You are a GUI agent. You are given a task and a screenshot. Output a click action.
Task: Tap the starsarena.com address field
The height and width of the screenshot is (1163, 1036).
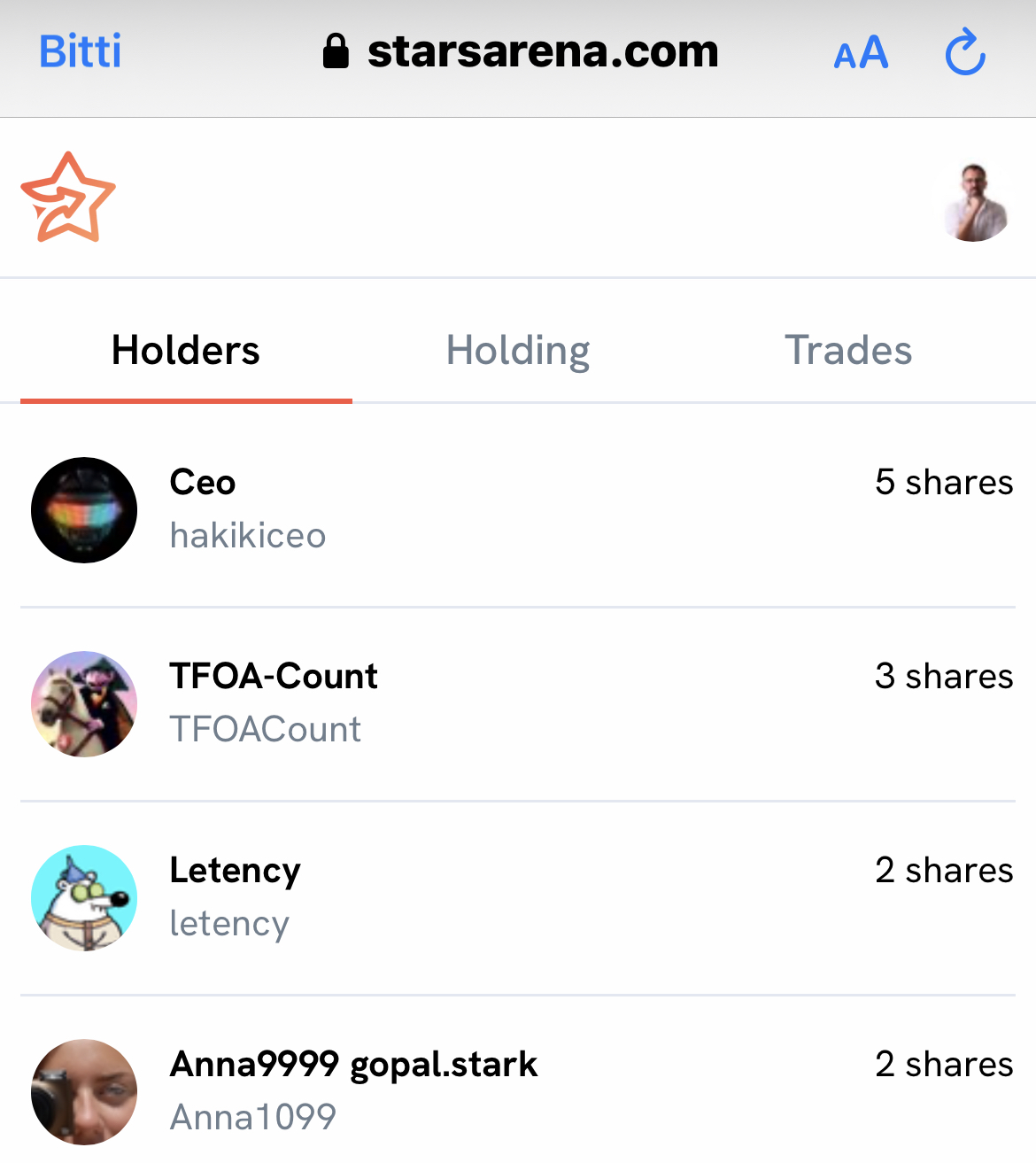(542, 51)
